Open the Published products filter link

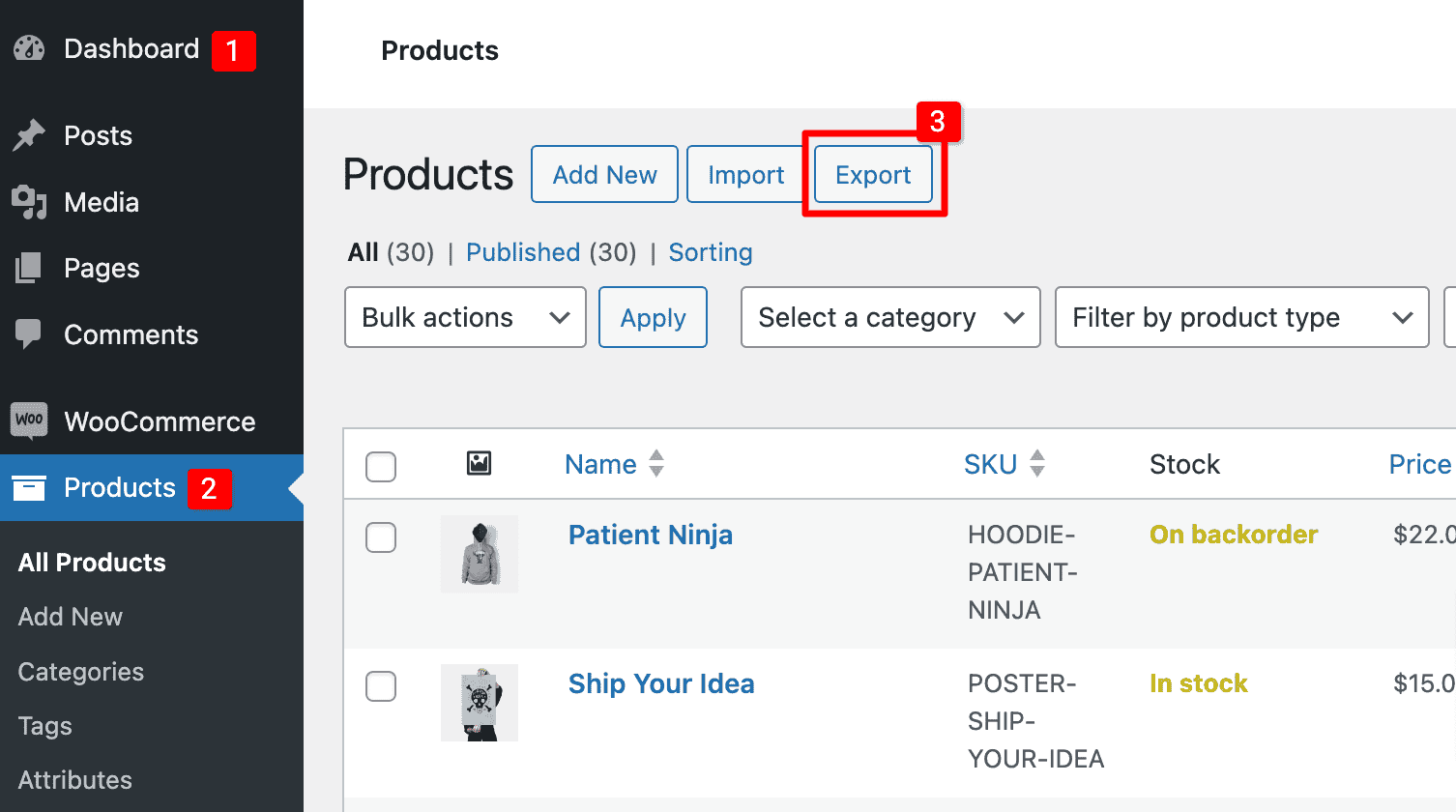(523, 252)
